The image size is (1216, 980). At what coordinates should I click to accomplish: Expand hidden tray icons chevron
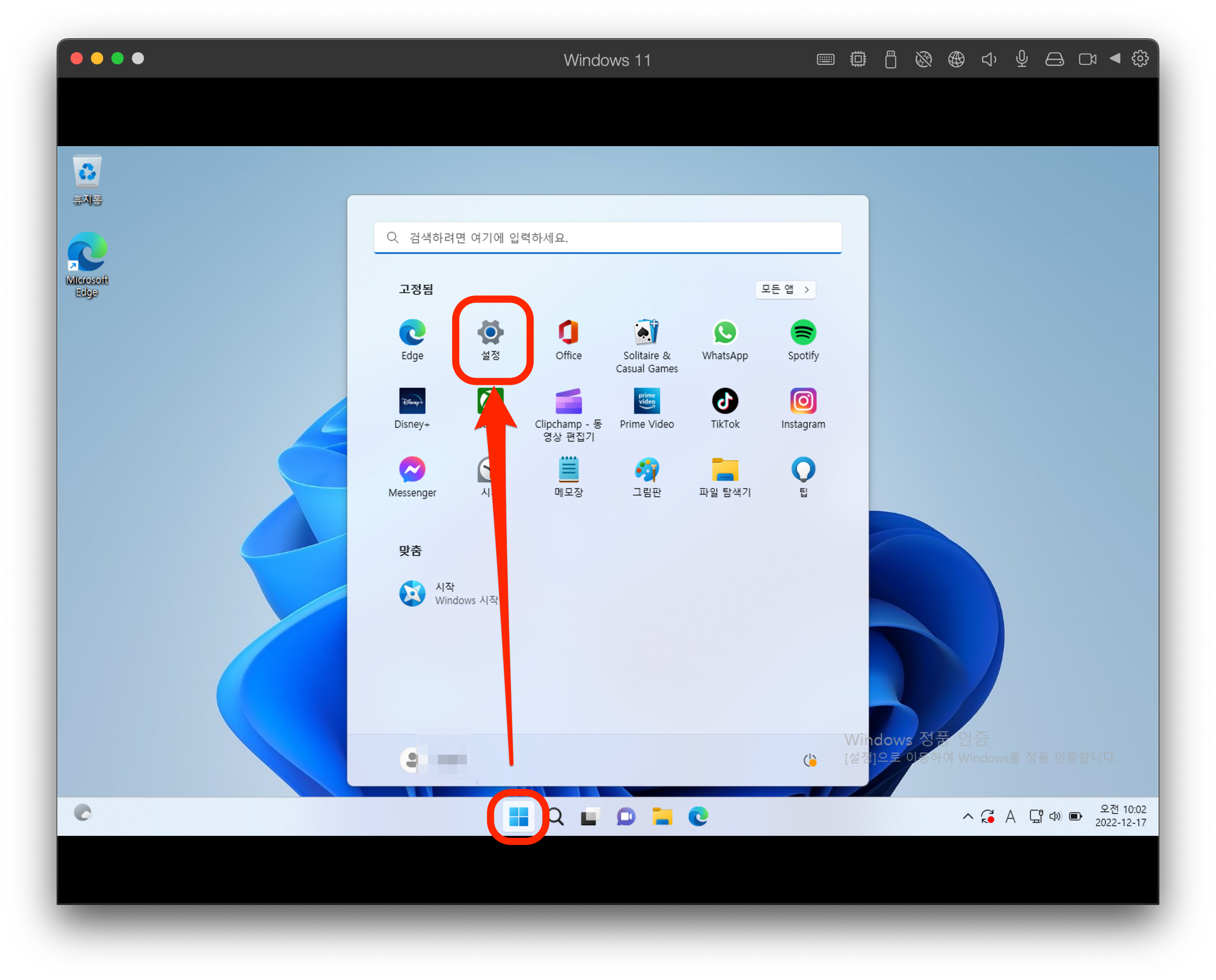pos(968,816)
